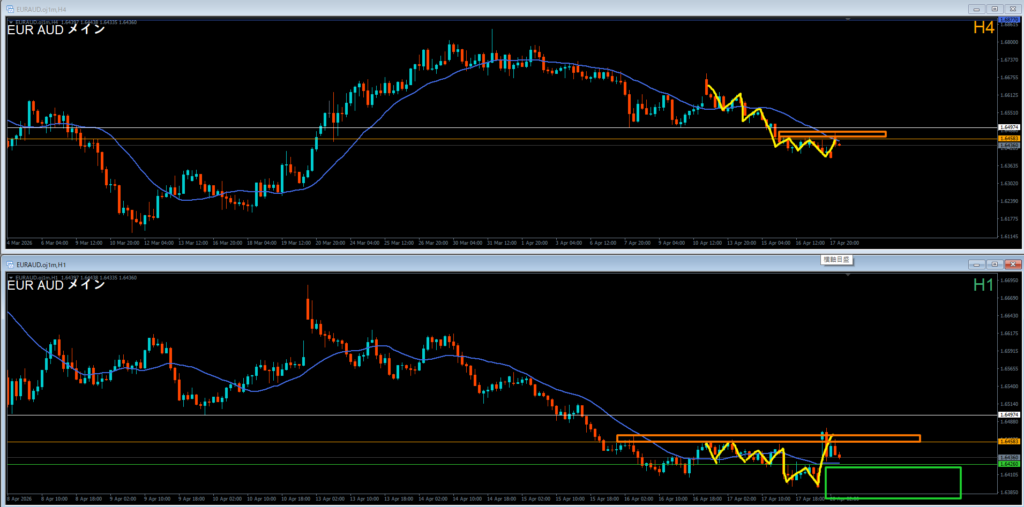
Task: Close the EURAUD H1 chart window
Action: click(x=1011, y=265)
